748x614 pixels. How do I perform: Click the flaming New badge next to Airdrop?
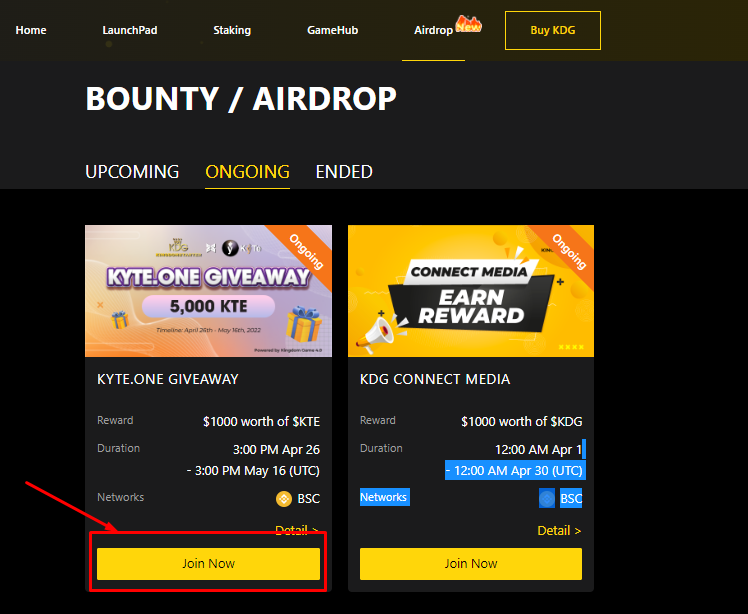click(468, 23)
